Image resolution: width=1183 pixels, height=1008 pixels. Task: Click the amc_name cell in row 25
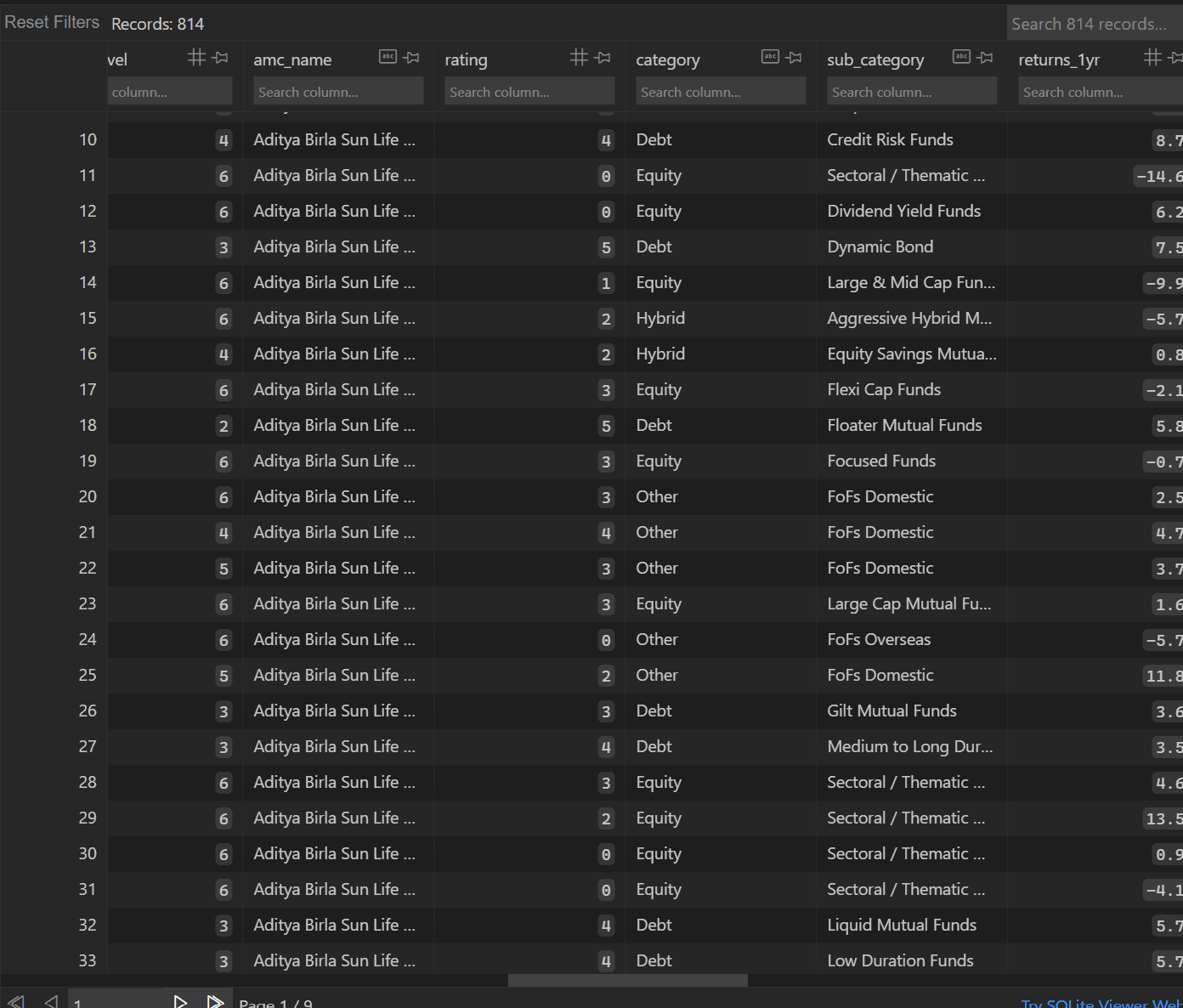click(x=334, y=675)
